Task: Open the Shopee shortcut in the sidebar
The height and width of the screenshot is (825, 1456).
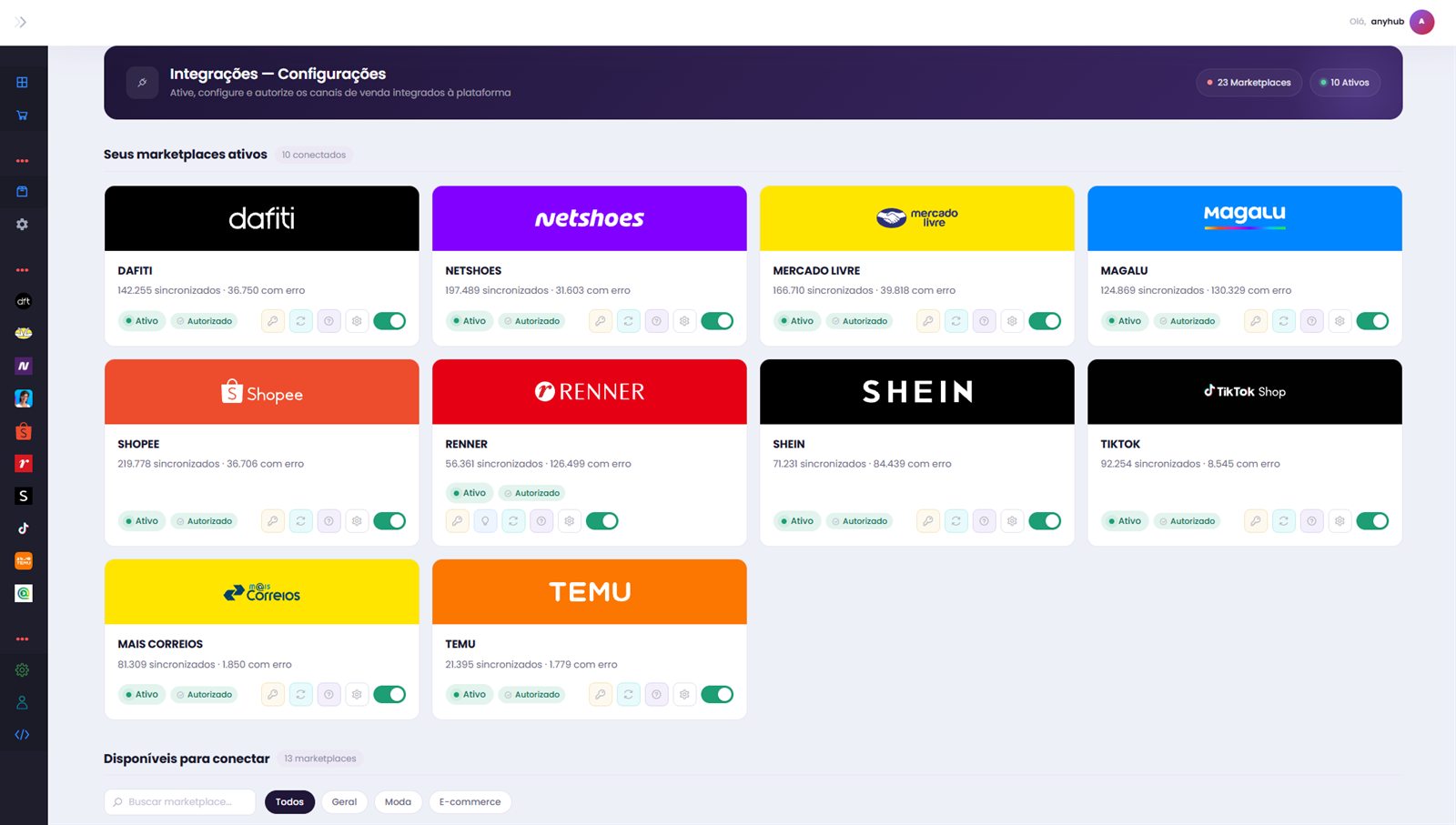Action: 24,431
